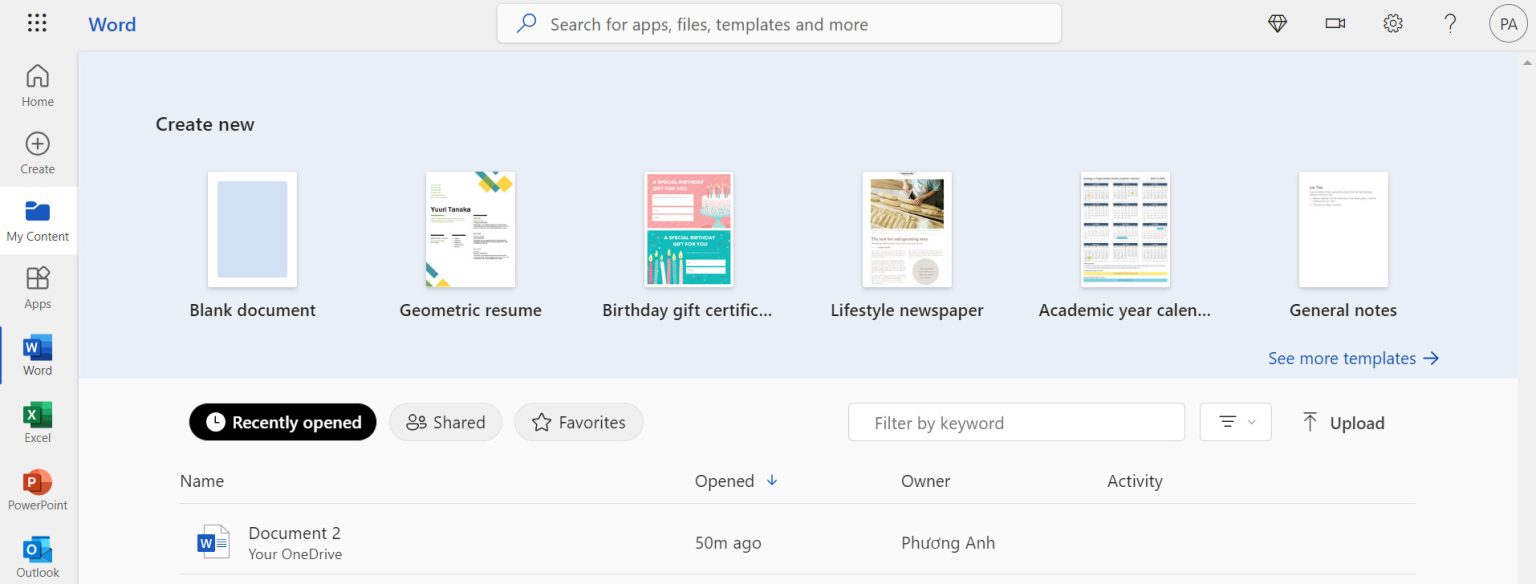Click the premium diamond icon
The width and height of the screenshot is (1536, 584).
(1277, 24)
